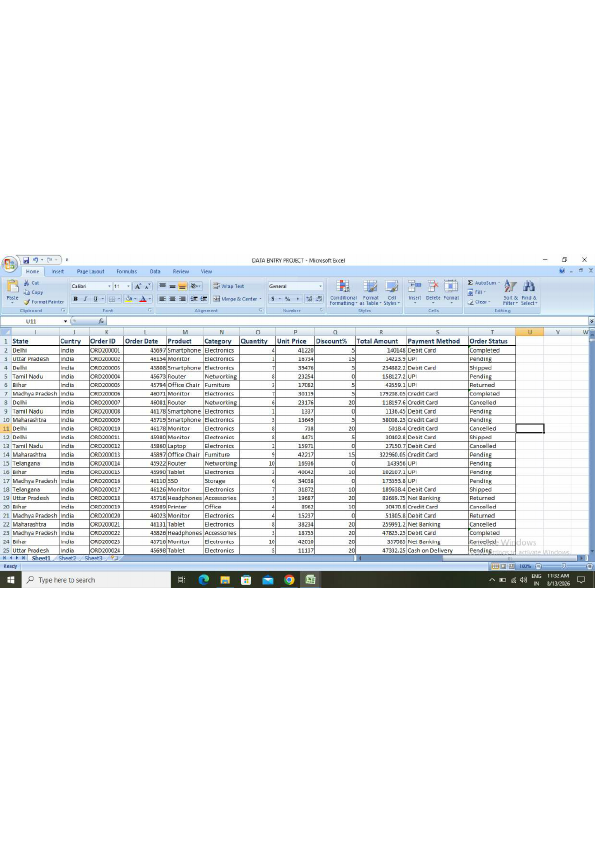Align text to the left

point(163,299)
